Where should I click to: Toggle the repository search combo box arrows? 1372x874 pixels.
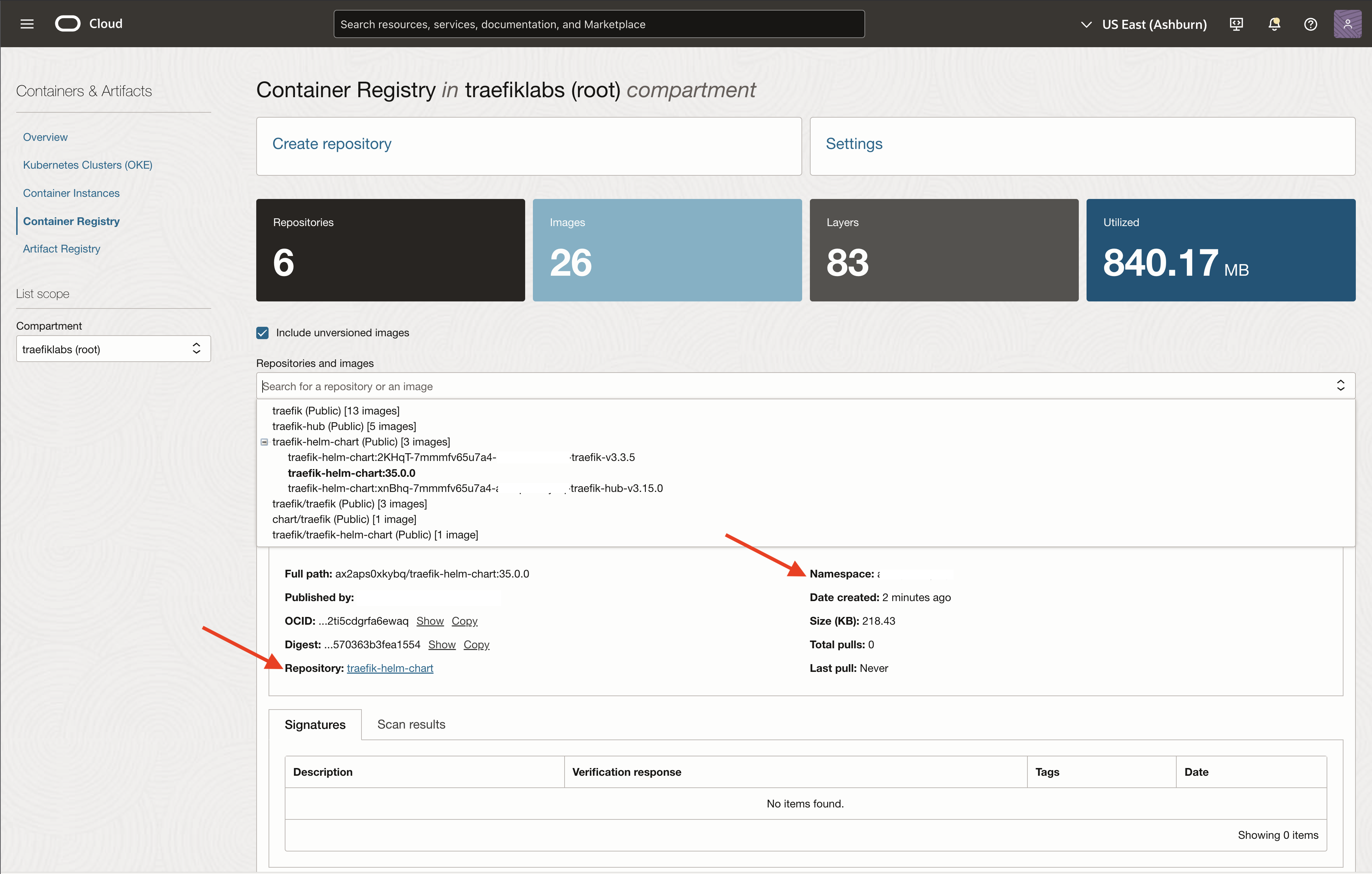(1341, 386)
